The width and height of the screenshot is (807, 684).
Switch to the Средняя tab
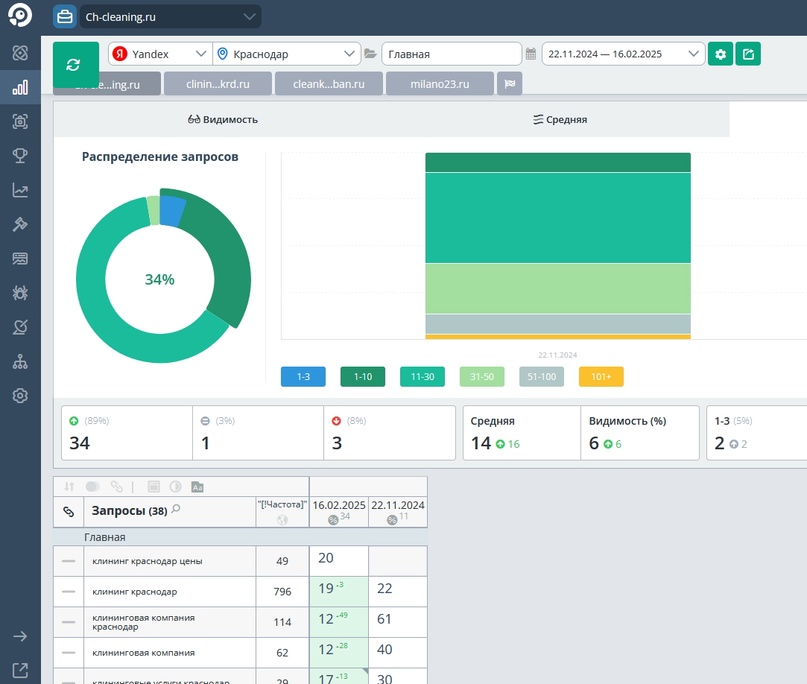point(559,119)
